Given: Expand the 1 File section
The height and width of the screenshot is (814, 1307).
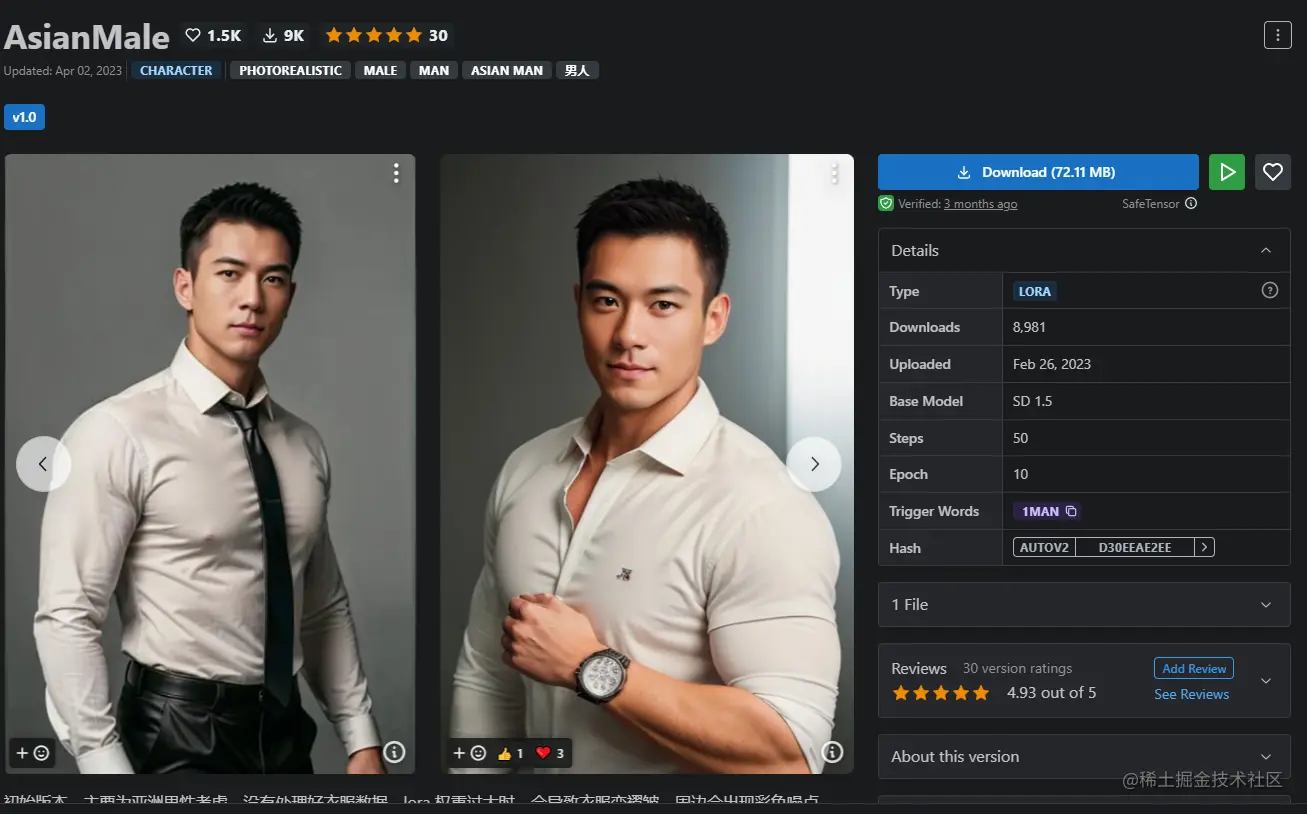Looking at the screenshot, I should (1084, 604).
